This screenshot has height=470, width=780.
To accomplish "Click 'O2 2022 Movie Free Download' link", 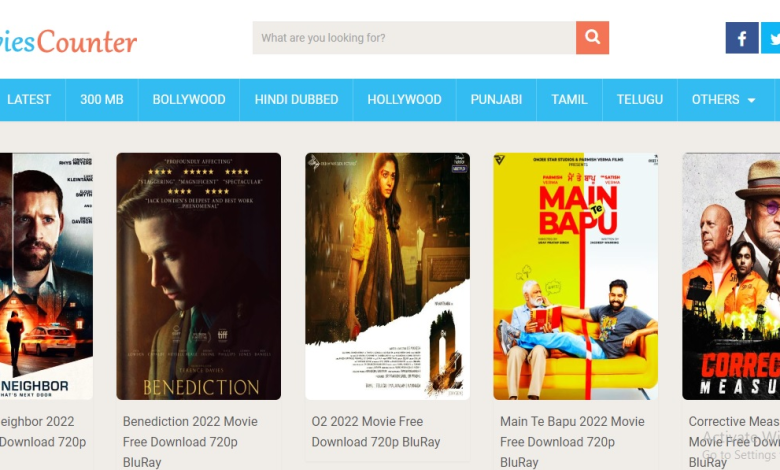I will [376, 432].
